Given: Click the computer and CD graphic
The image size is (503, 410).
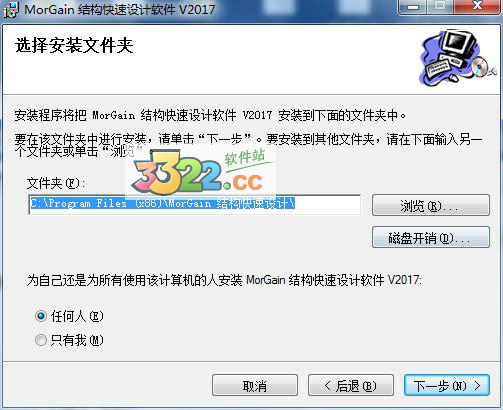Looking at the screenshot, I should point(457,57).
